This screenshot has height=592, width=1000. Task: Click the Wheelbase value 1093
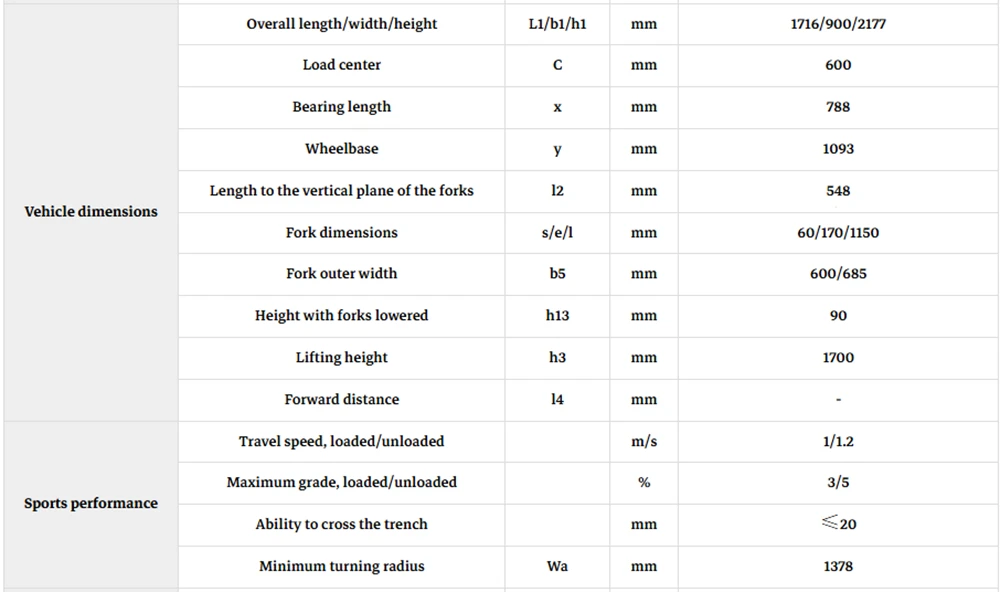pos(838,149)
